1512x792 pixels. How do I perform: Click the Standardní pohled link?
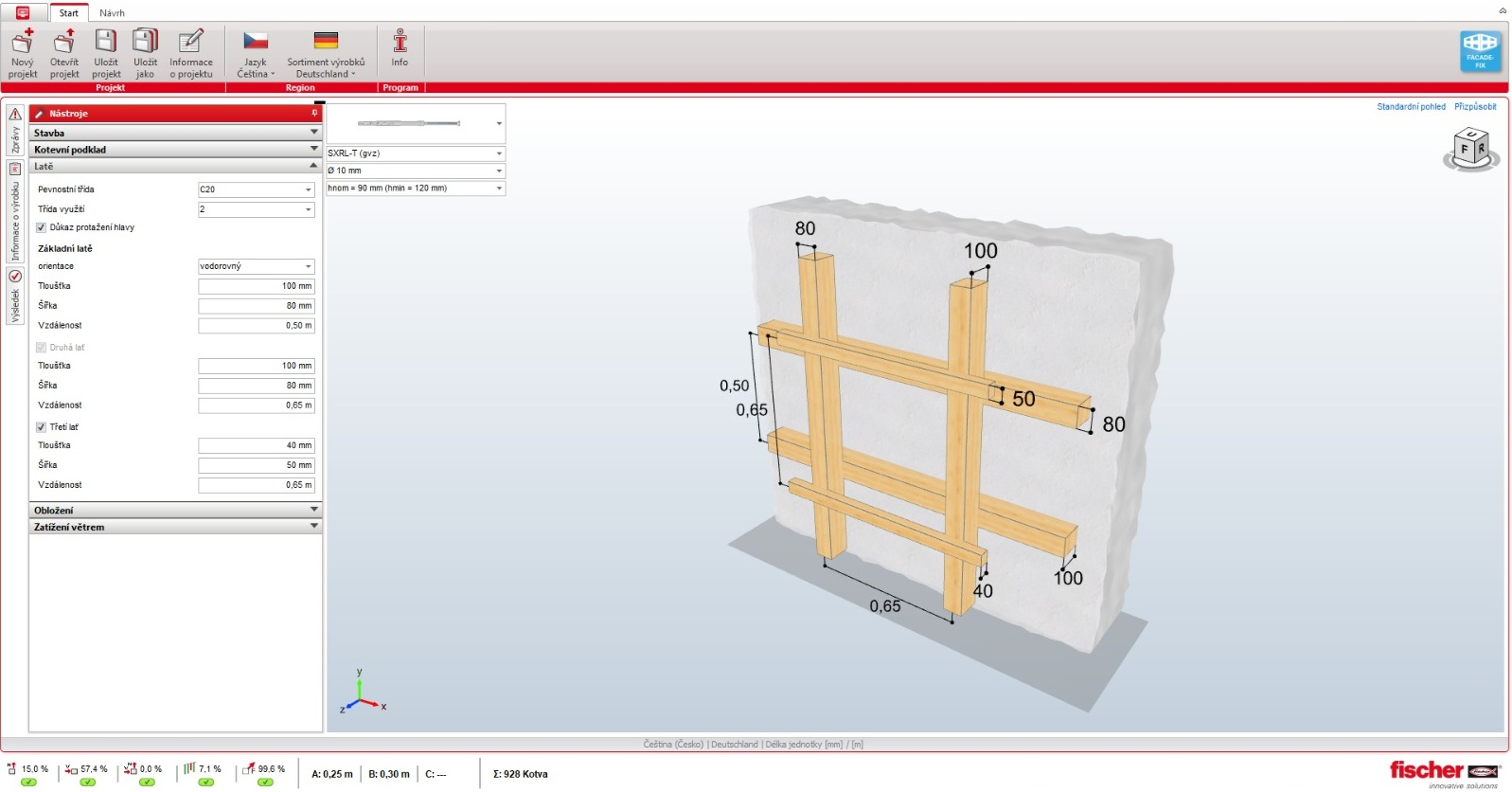pos(1411,107)
